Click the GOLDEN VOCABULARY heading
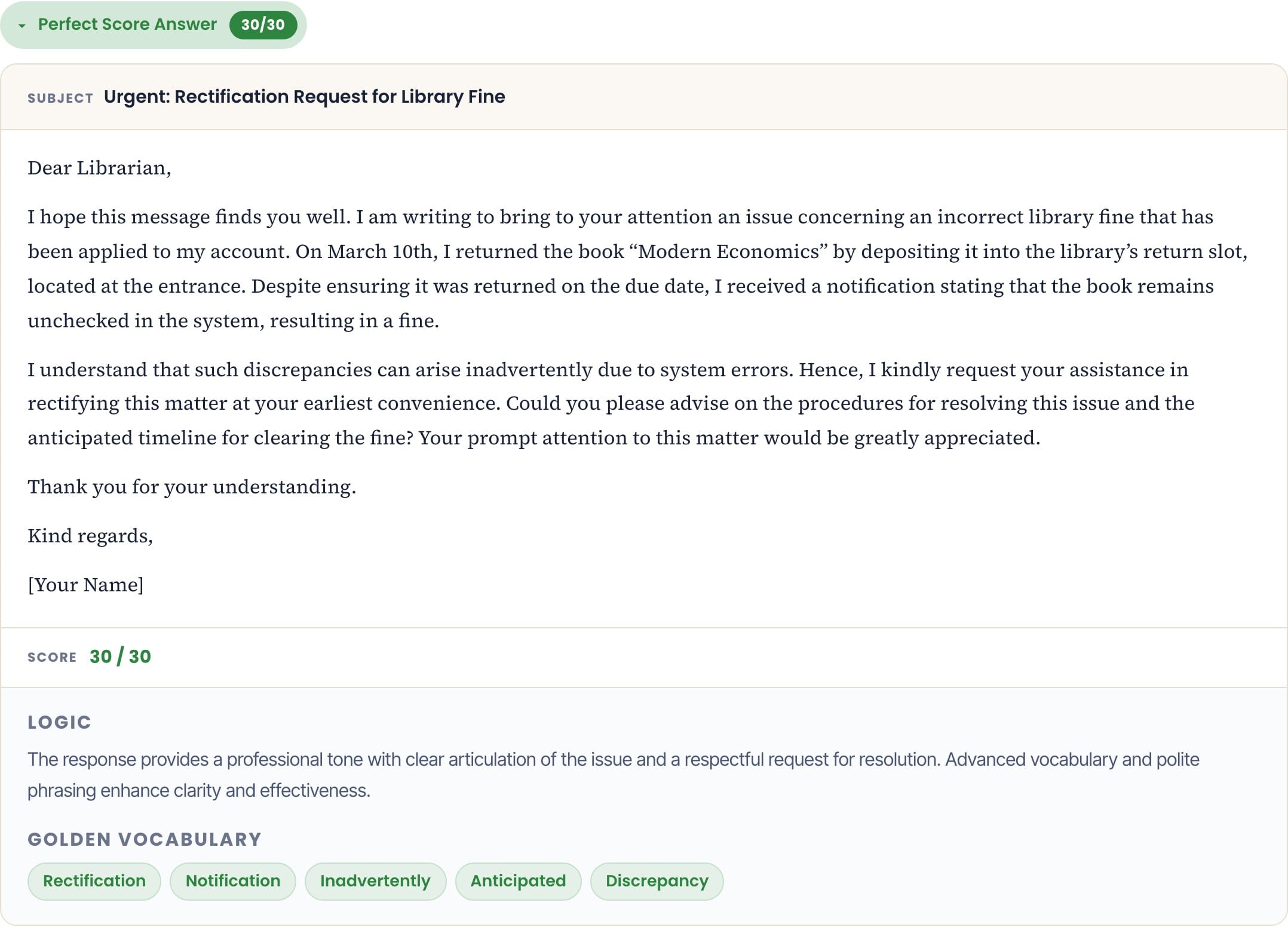 tap(145, 839)
